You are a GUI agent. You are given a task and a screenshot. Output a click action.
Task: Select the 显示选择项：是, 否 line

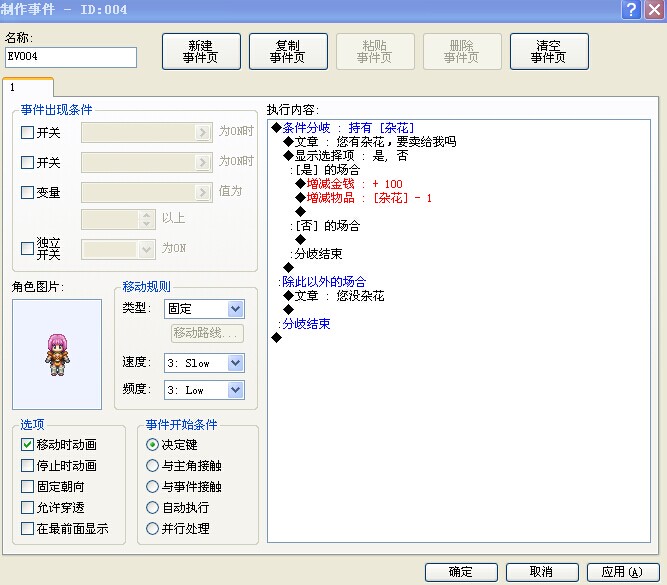click(346, 156)
